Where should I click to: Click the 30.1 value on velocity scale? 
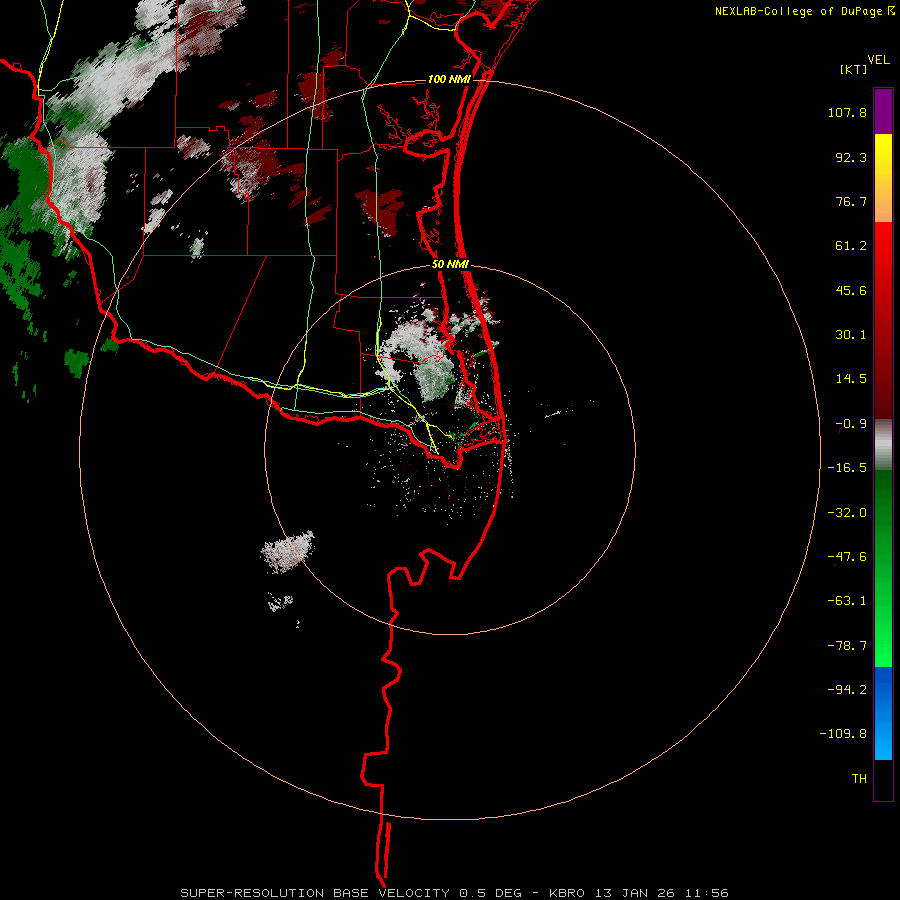click(851, 335)
